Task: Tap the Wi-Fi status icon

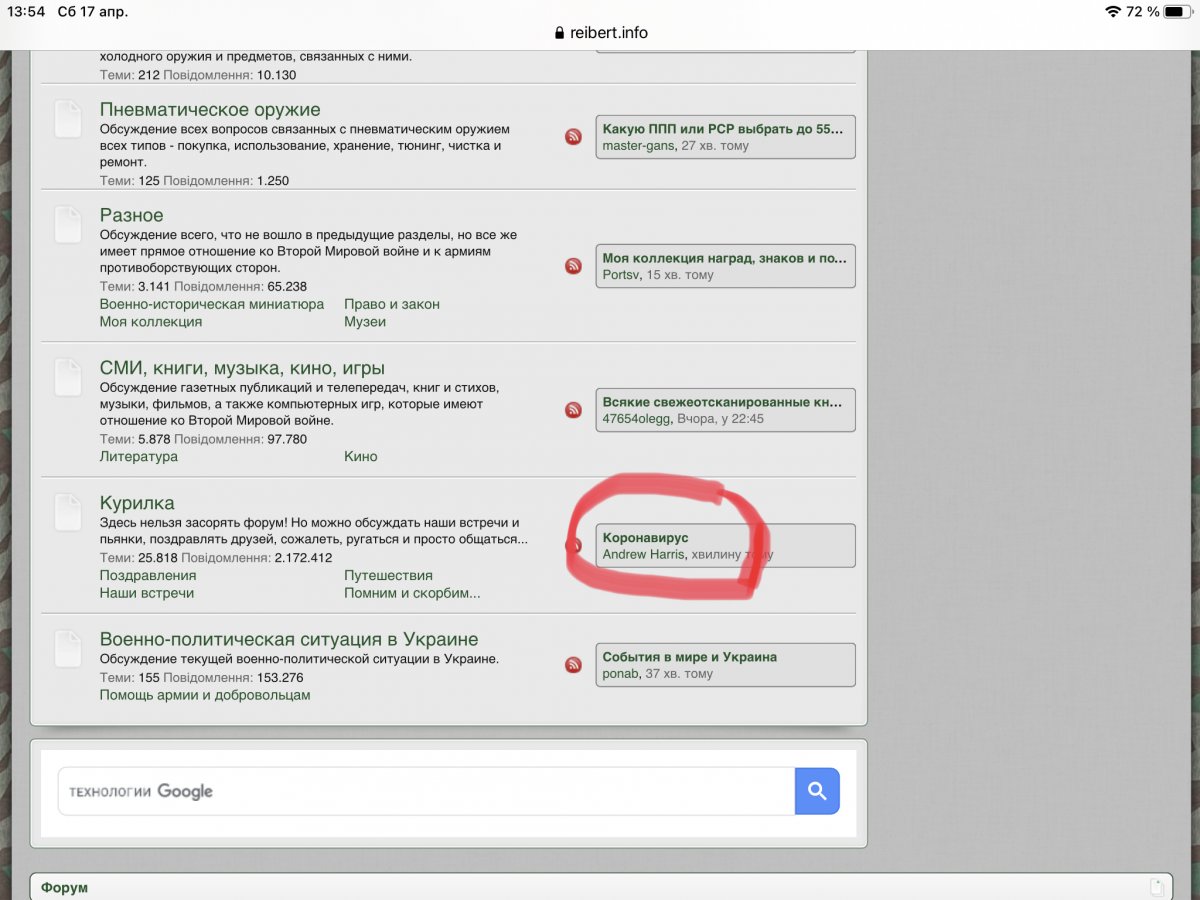Action: click(1113, 12)
